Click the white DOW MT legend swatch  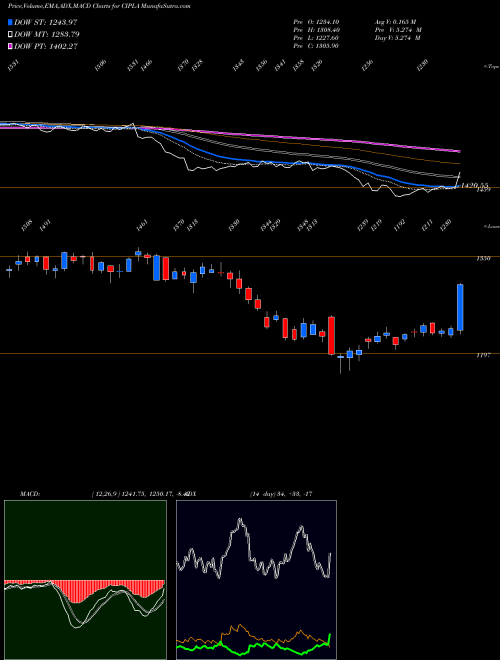click(11, 34)
